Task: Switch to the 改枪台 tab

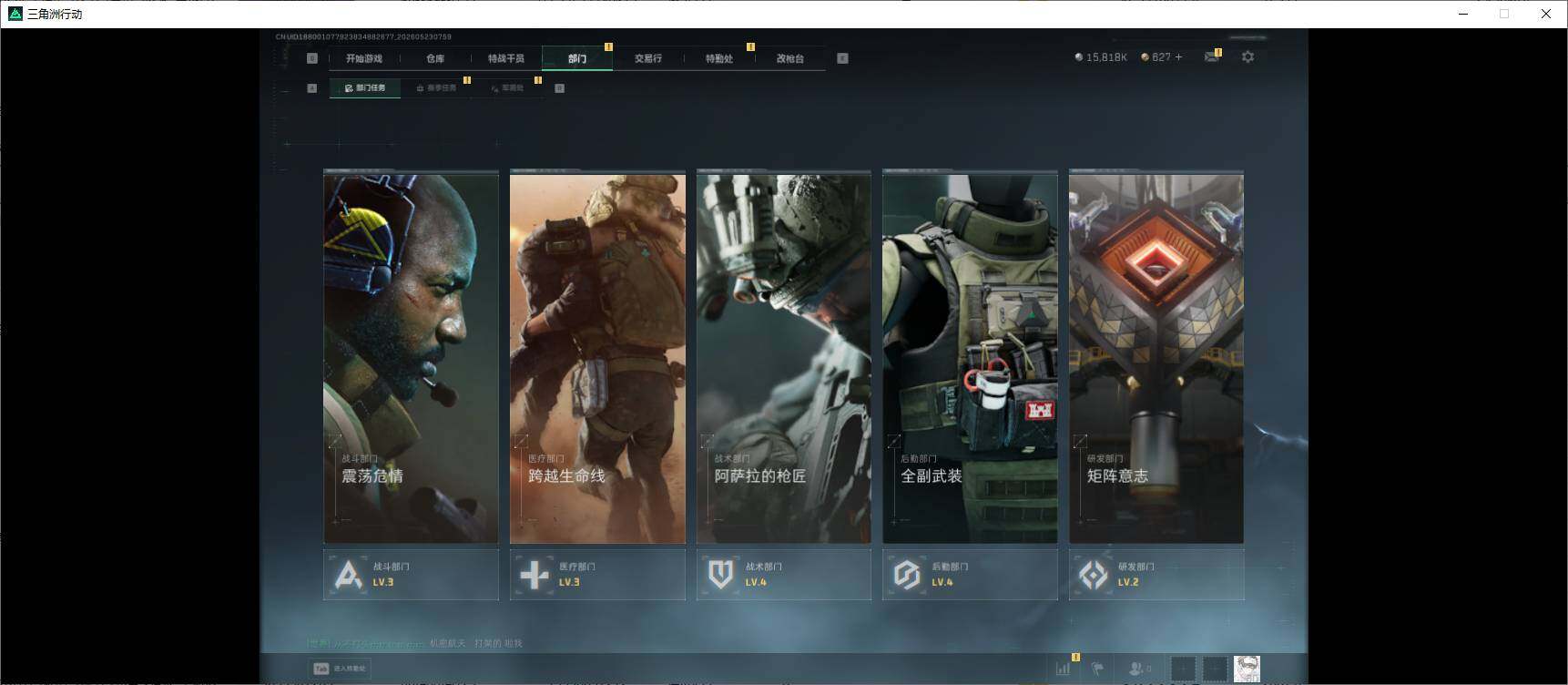Action: tap(790, 58)
